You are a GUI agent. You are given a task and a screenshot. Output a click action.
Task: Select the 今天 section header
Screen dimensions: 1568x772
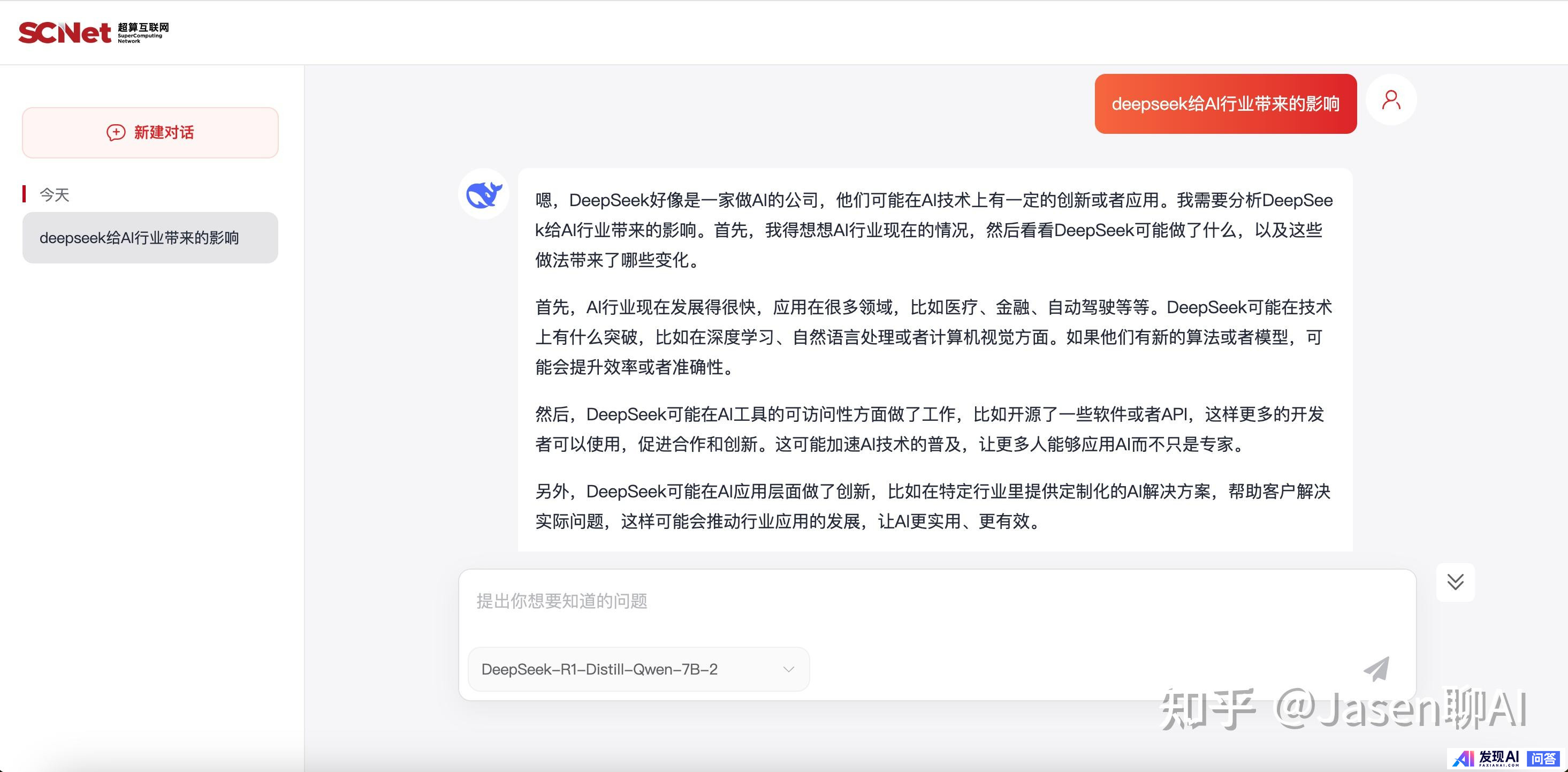[x=54, y=195]
